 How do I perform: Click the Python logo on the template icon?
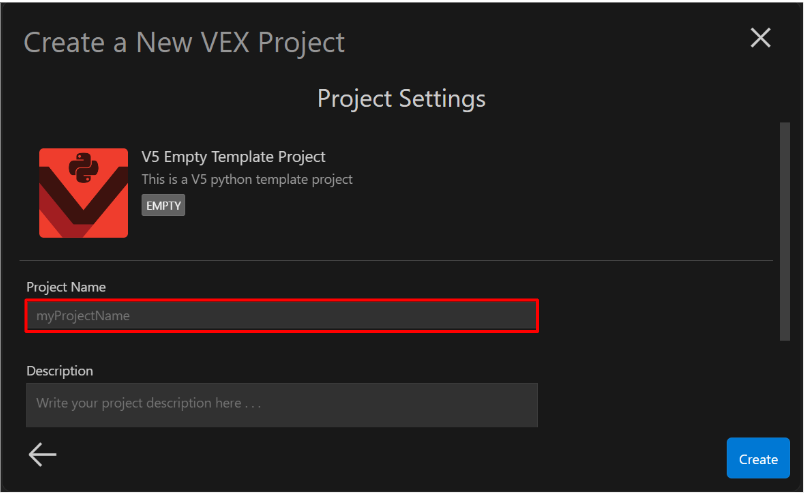[83, 167]
